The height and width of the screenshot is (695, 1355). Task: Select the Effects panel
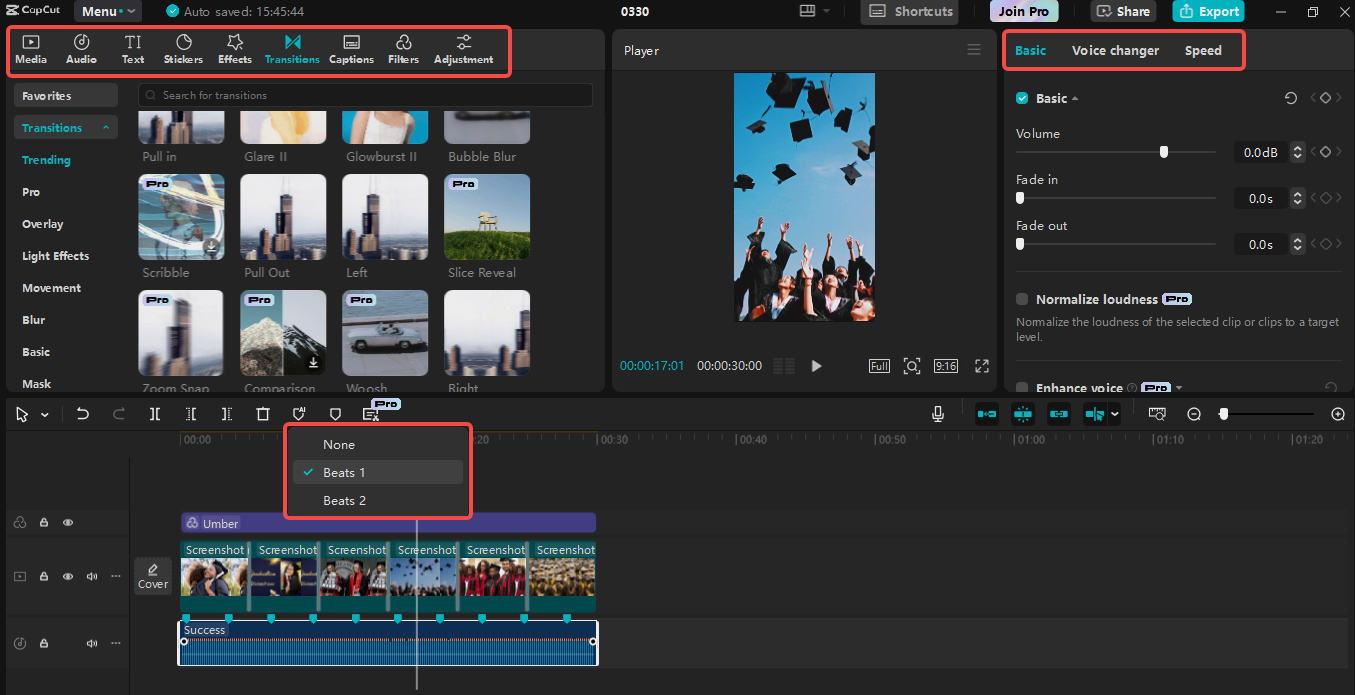coord(234,47)
